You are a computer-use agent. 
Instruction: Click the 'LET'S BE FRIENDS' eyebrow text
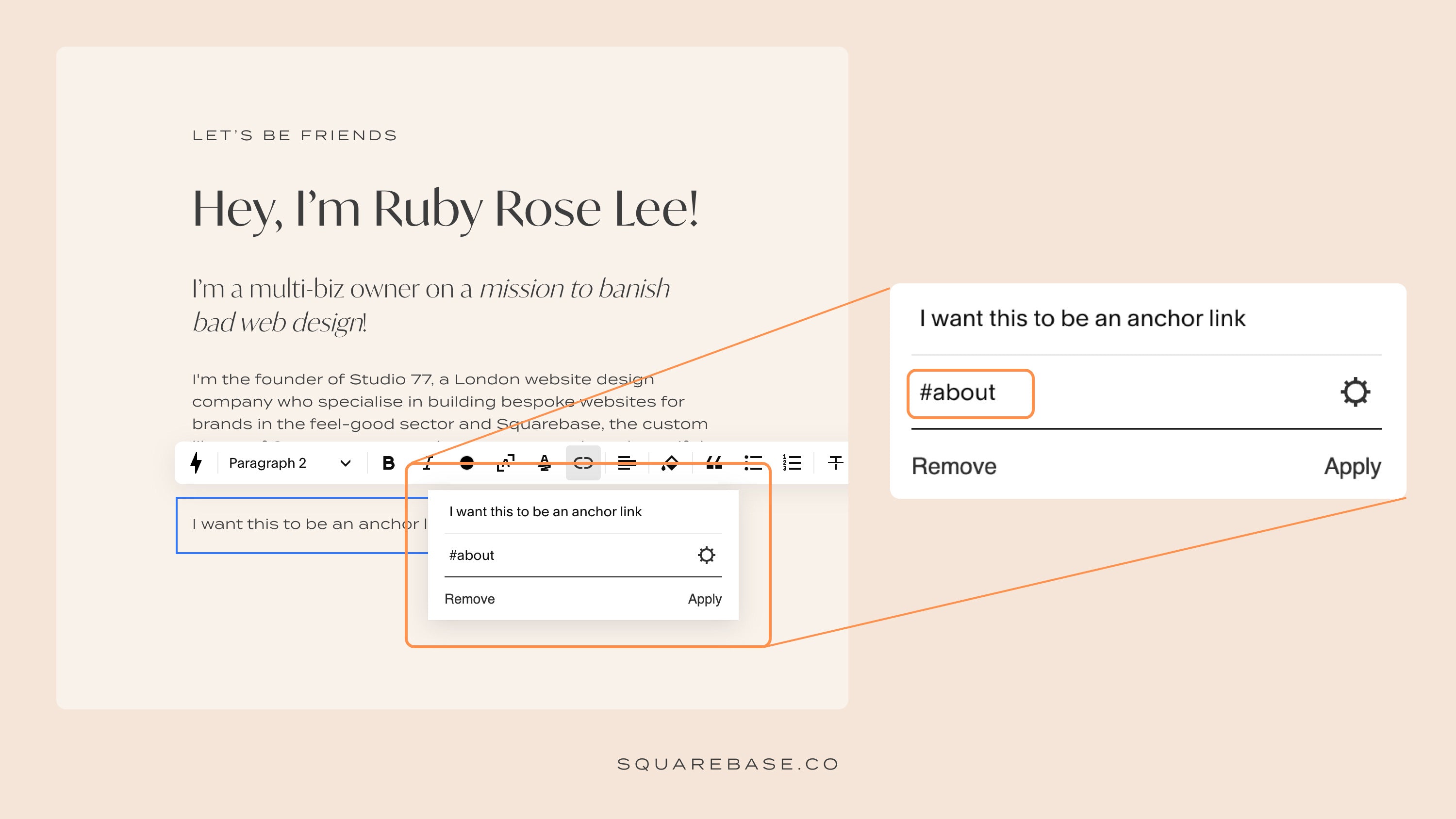(x=295, y=136)
